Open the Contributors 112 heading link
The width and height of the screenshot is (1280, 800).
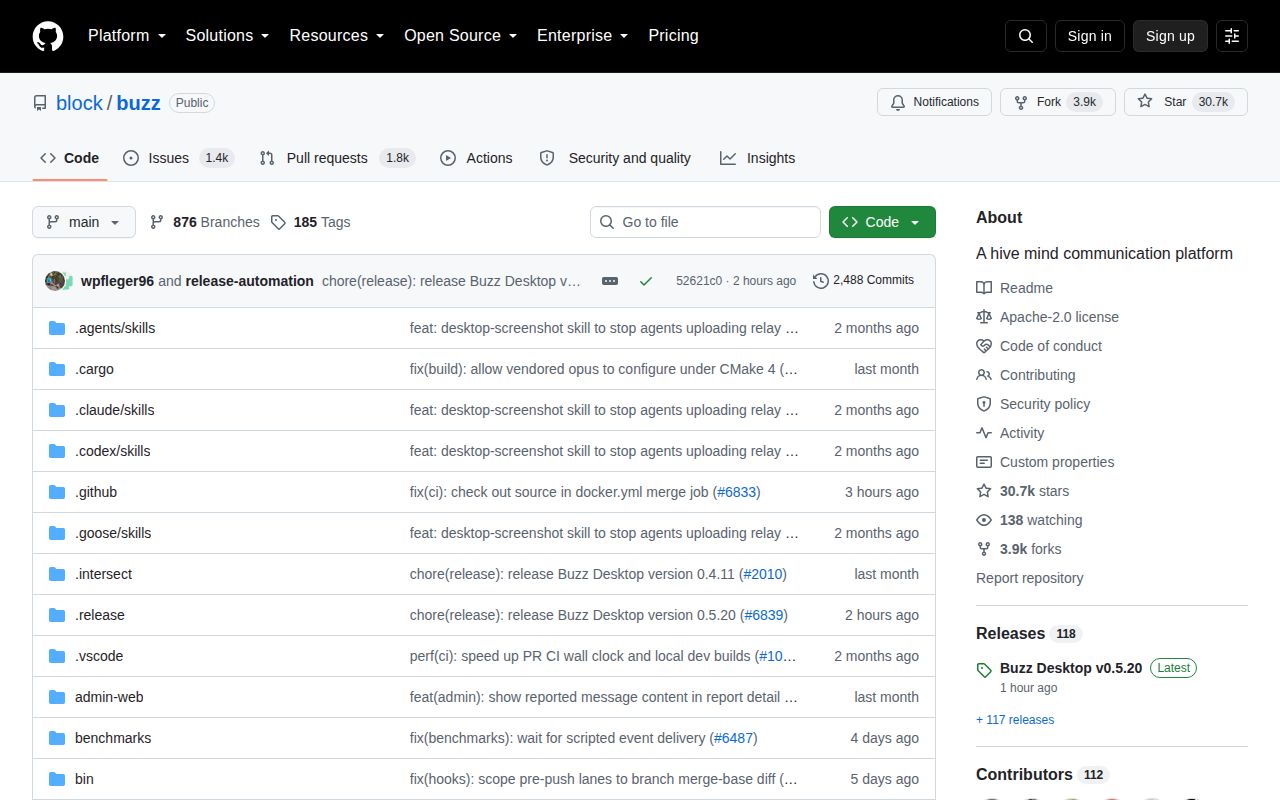click(x=1042, y=775)
